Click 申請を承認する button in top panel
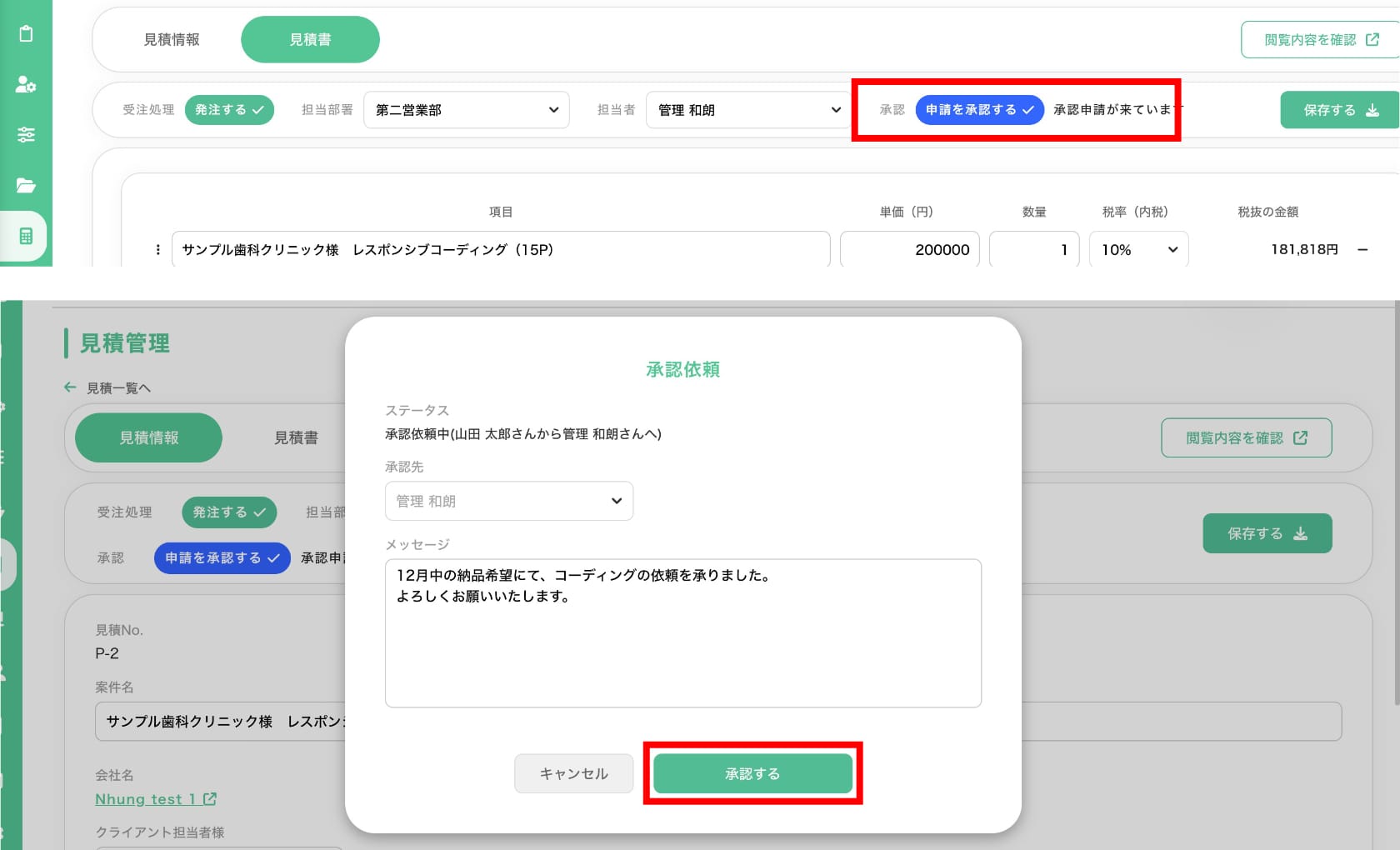Image resolution: width=1400 pixels, height=850 pixels. 979,110
